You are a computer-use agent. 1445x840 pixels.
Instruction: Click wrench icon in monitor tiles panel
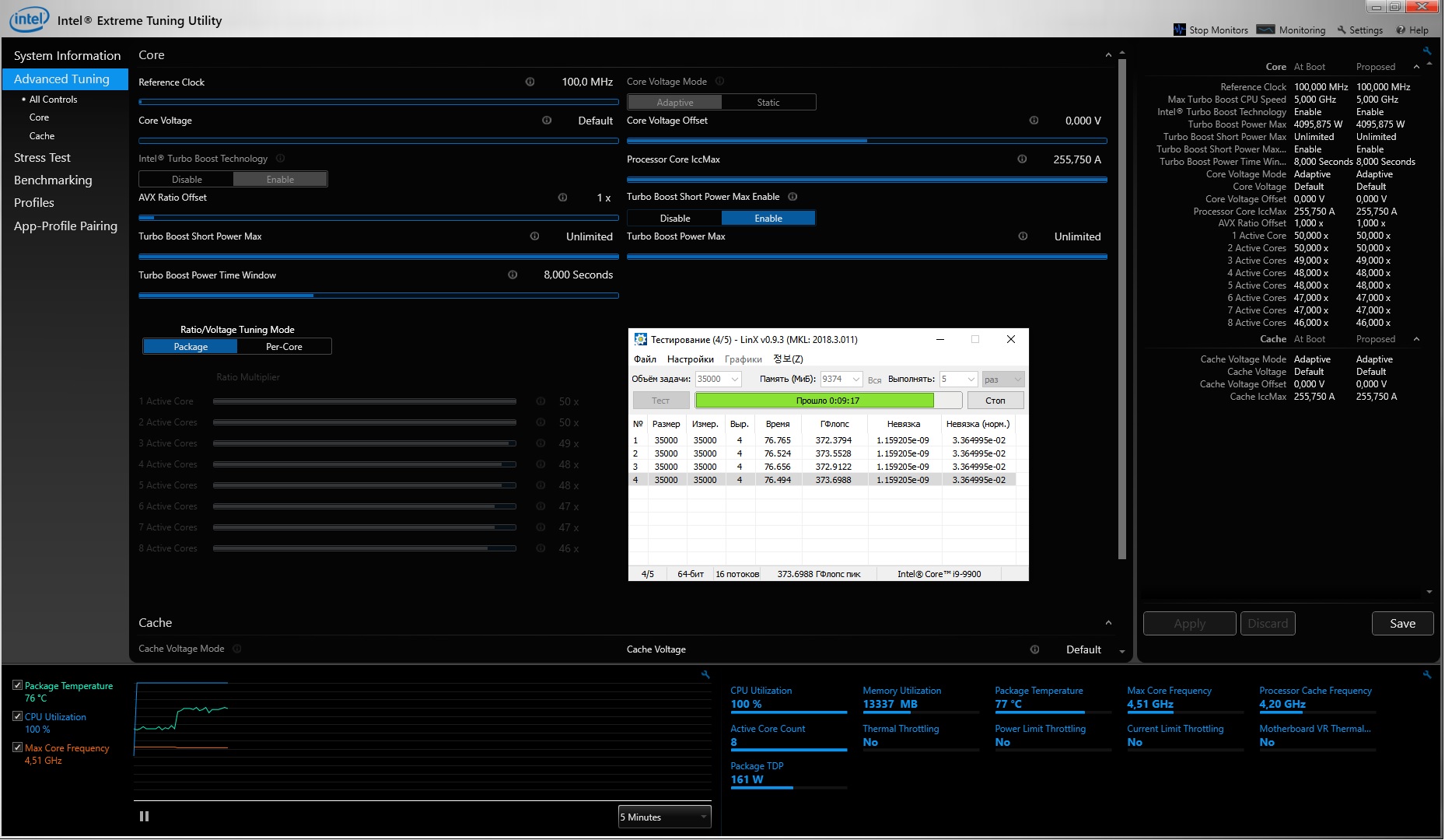[1427, 674]
